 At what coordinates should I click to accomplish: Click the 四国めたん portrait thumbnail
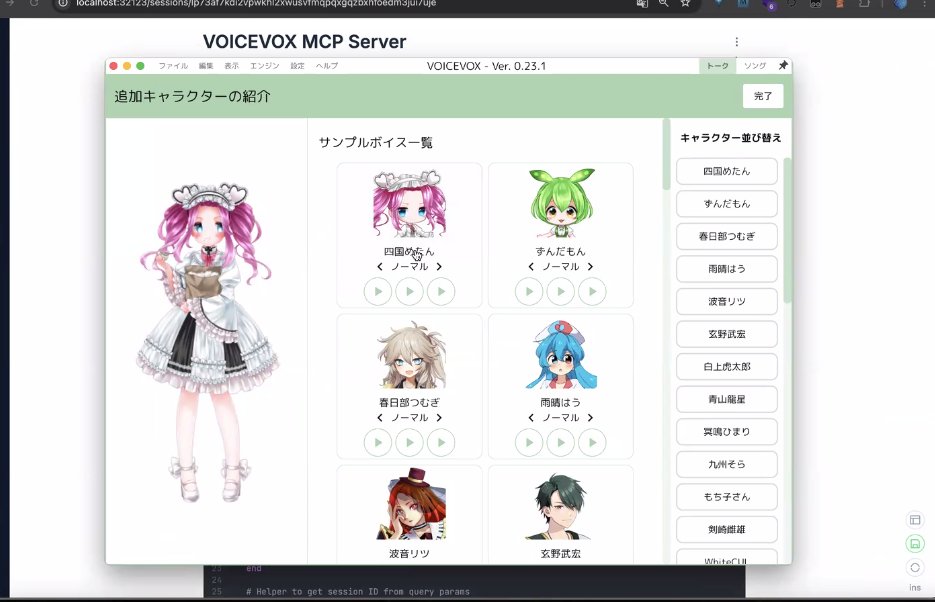(410, 203)
